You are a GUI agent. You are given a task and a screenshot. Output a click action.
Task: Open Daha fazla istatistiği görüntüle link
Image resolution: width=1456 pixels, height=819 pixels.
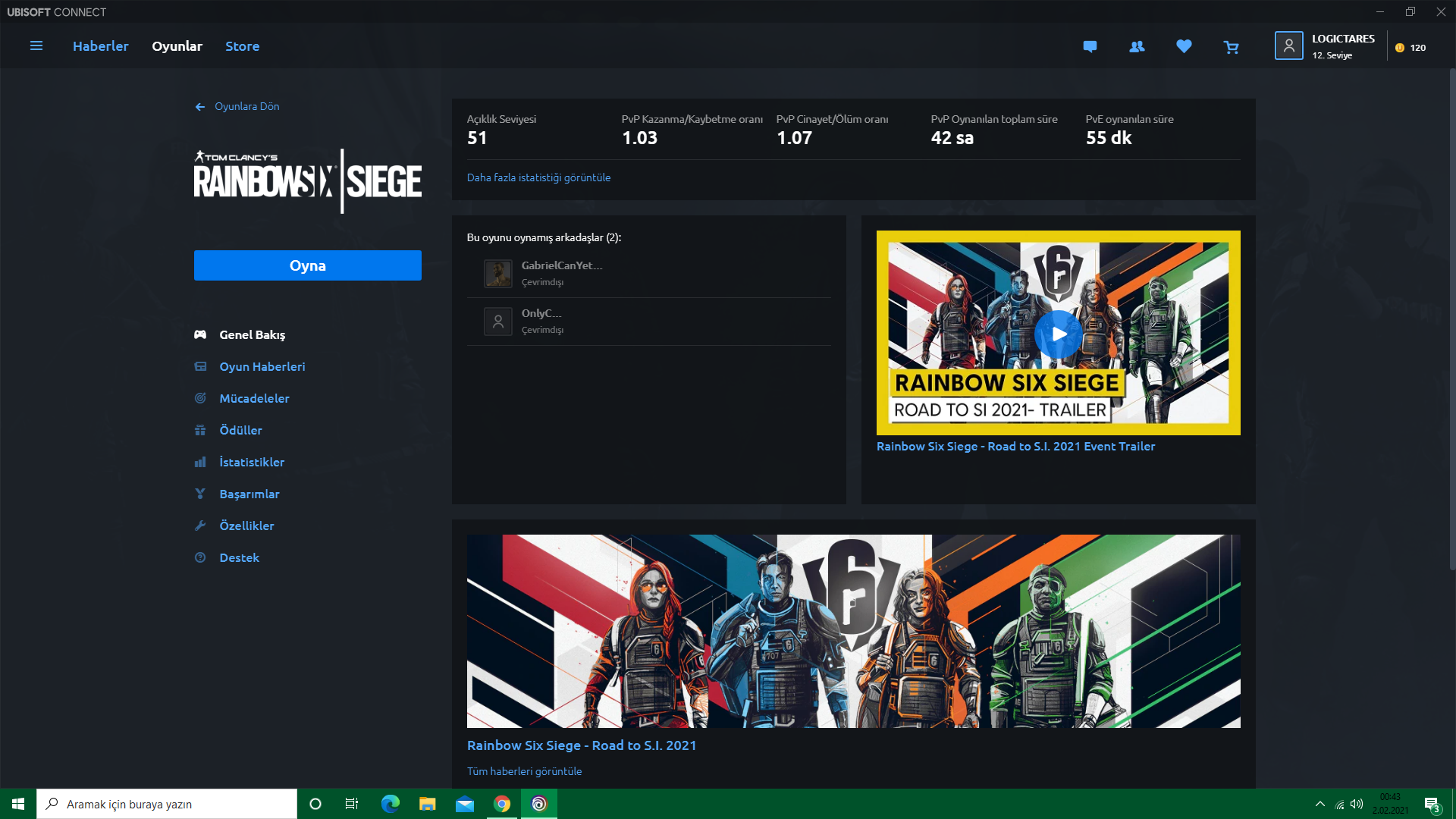coord(538,177)
